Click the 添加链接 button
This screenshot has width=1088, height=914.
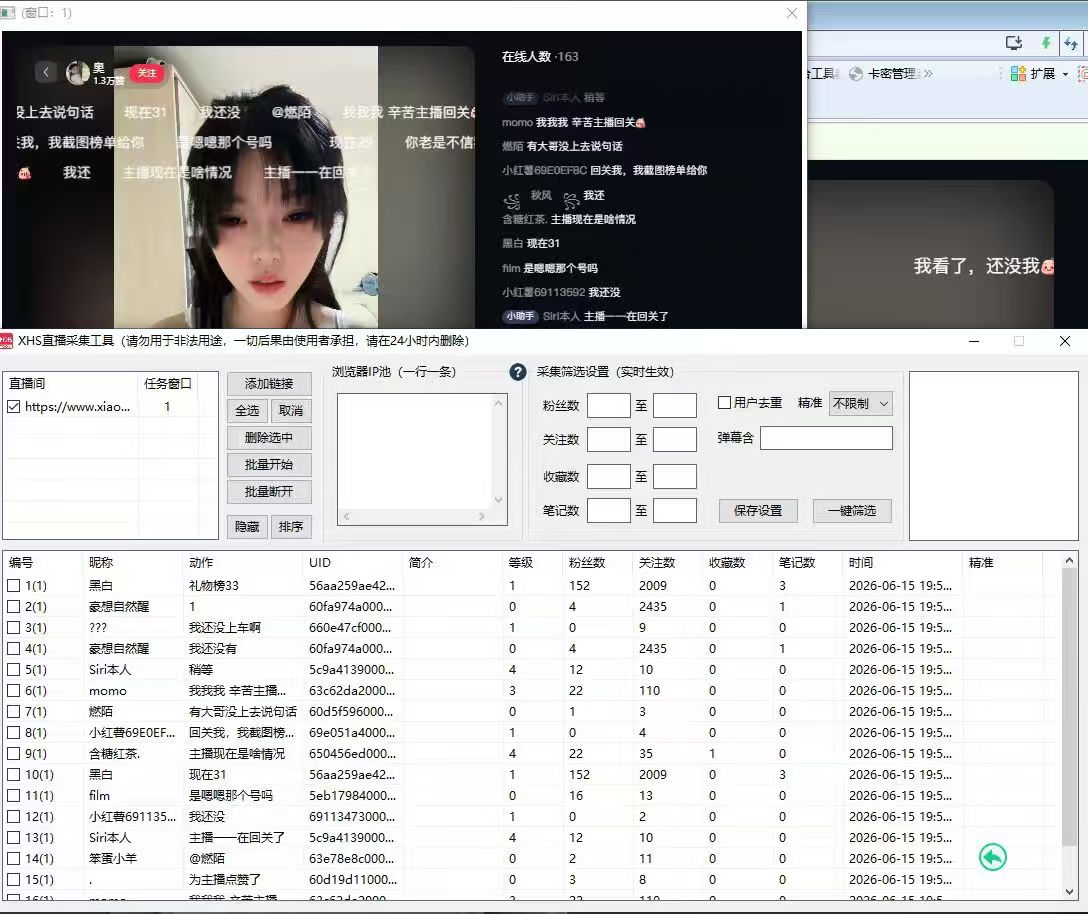269,384
